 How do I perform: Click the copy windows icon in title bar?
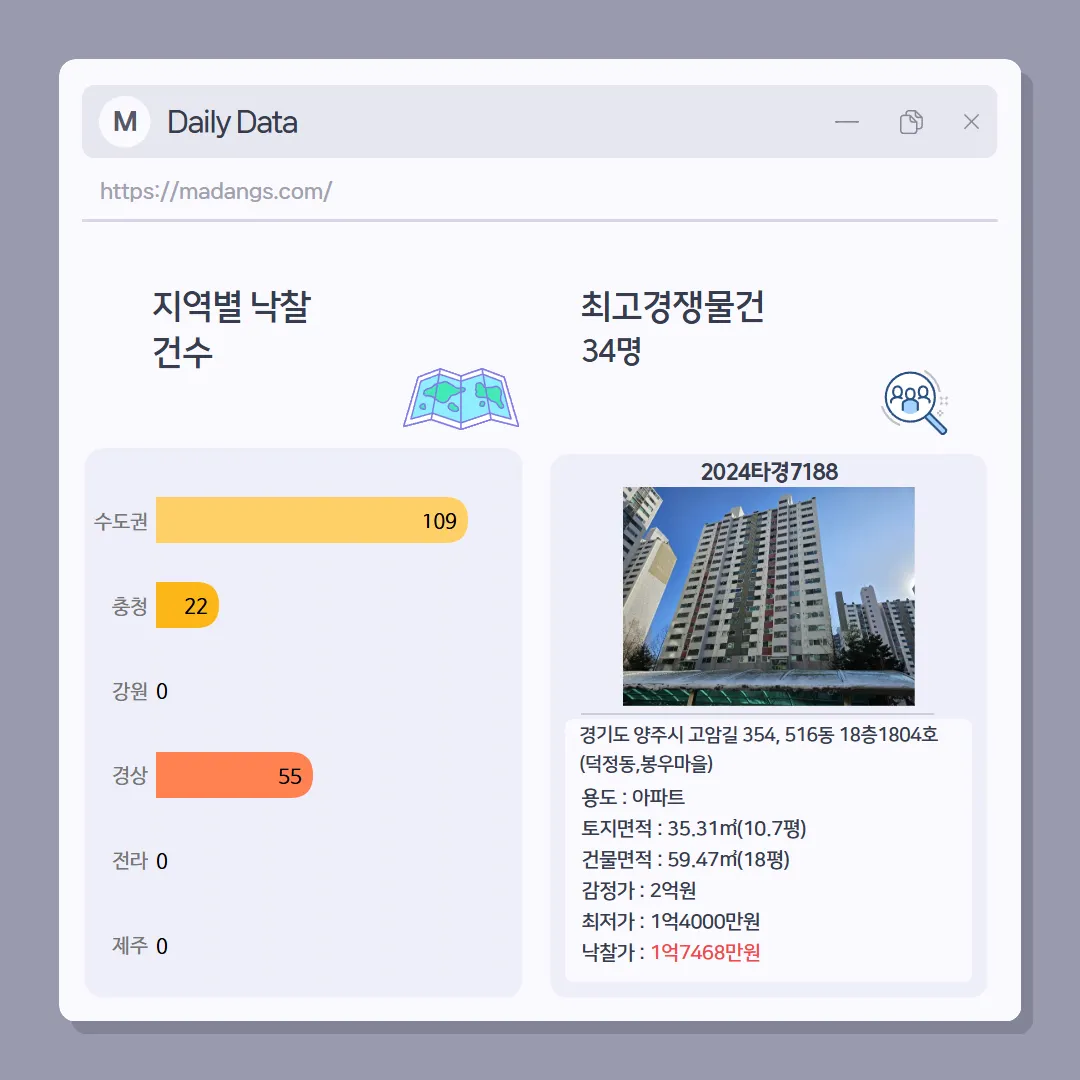coord(911,122)
